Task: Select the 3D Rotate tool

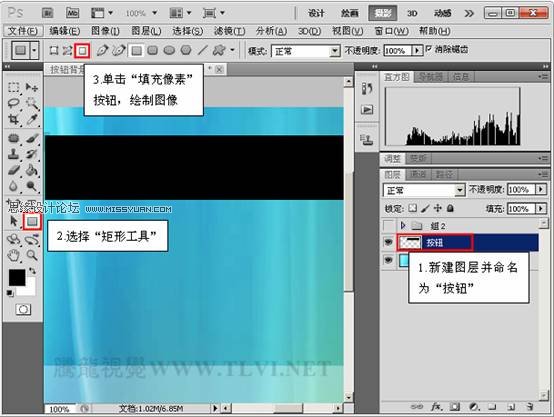Action: coord(14,240)
